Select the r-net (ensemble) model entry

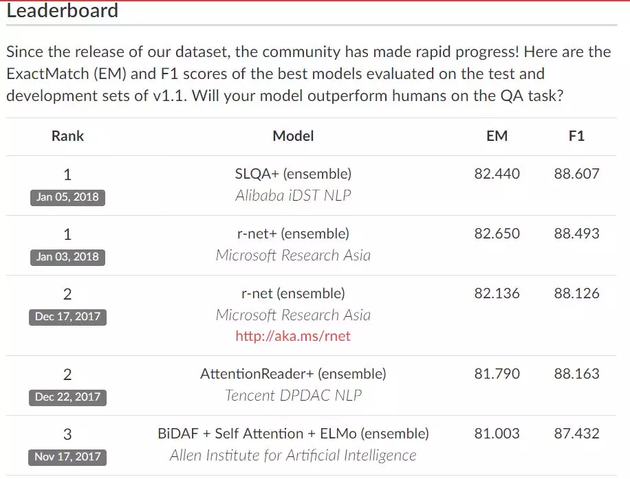(x=293, y=294)
